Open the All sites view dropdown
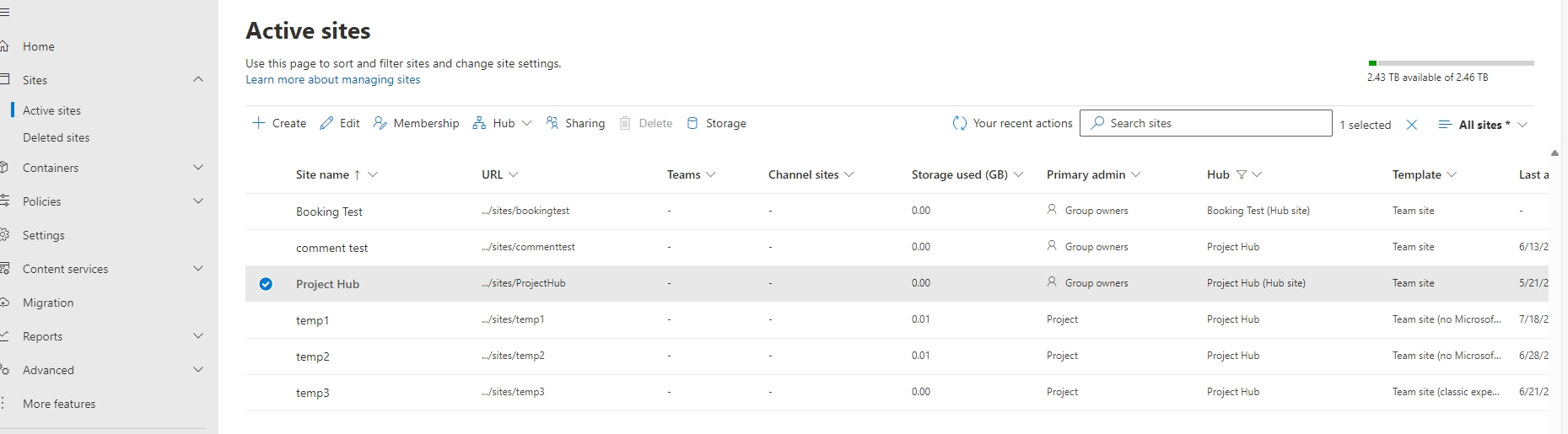The width and height of the screenshot is (1568, 434). pos(1522,125)
